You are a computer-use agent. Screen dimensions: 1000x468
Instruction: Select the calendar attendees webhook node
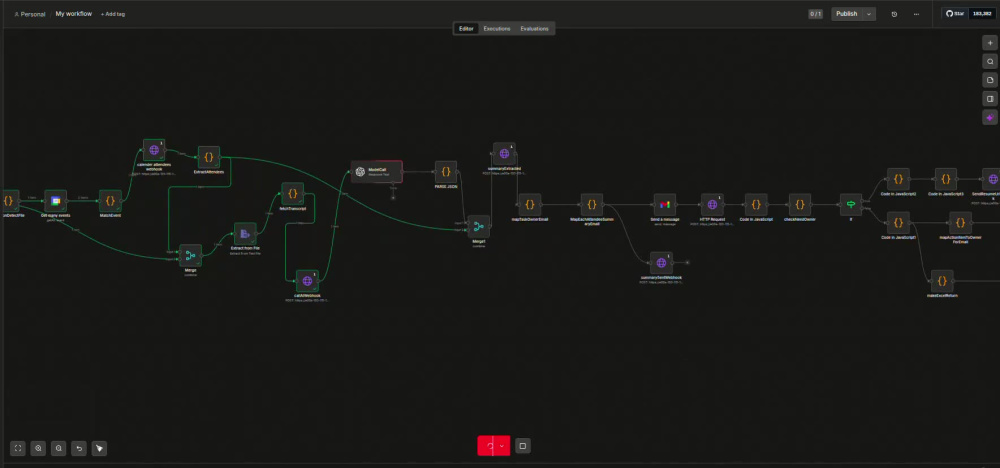pos(154,150)
